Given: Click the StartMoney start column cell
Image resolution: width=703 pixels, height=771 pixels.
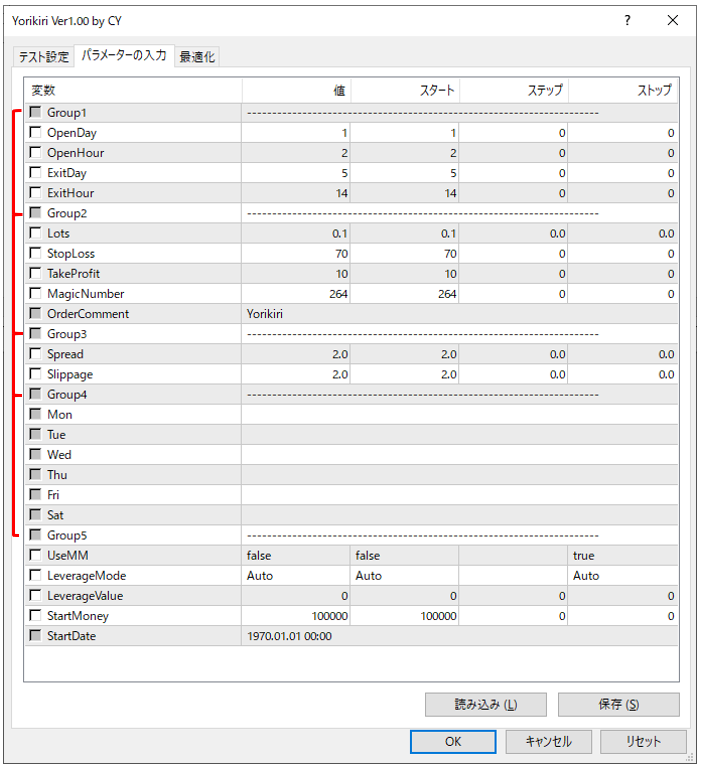Looking at the screenshot, I should click(405, 616).
